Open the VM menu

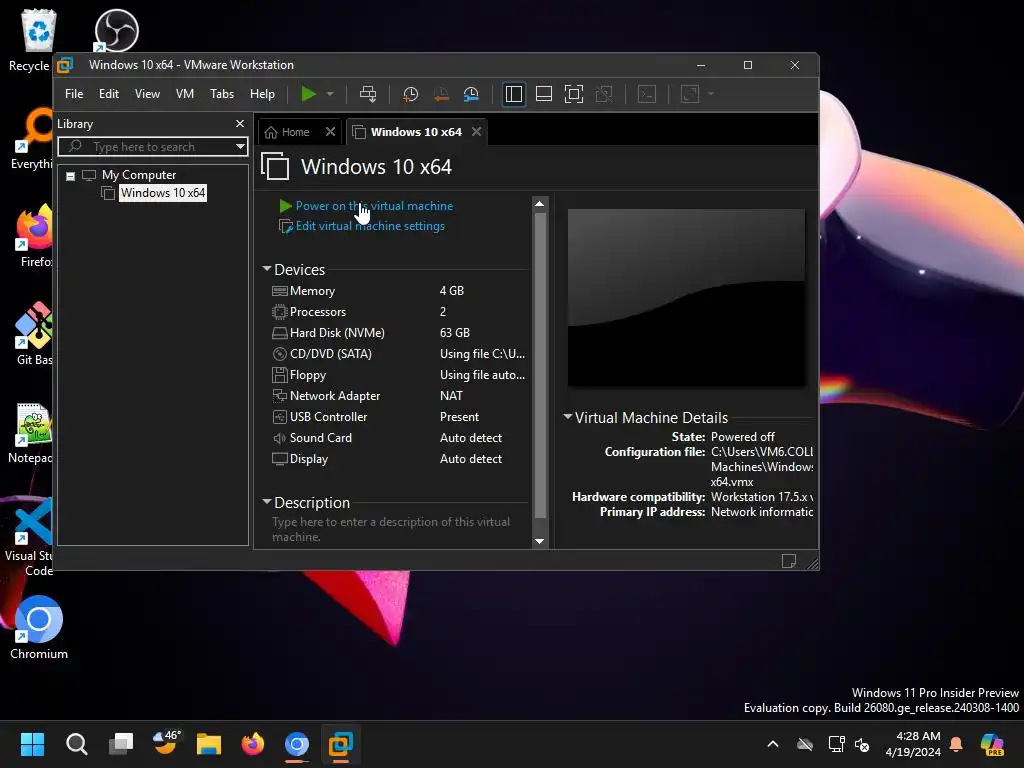coord(185,94)
